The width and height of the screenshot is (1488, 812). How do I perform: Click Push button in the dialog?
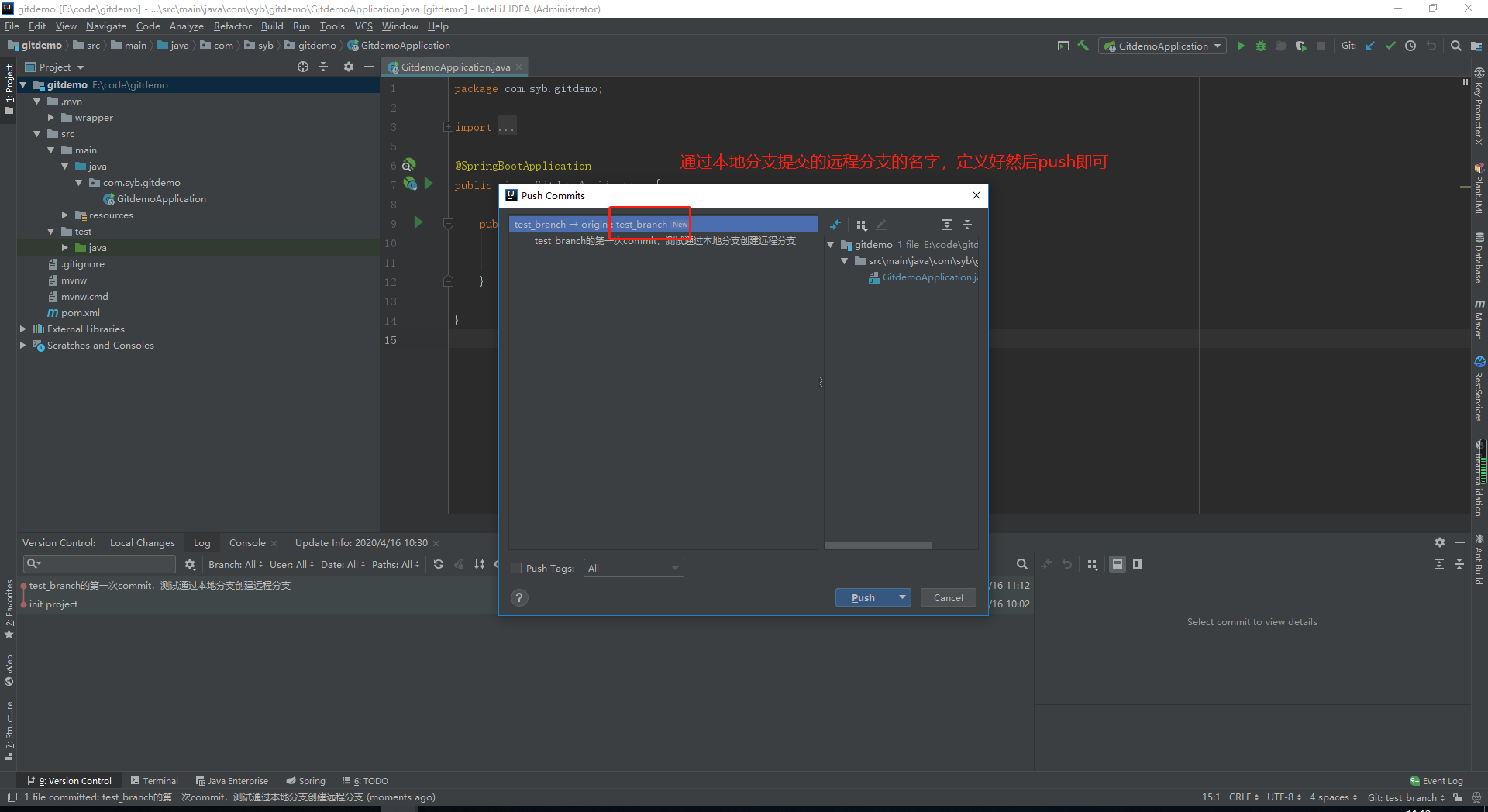864,597
